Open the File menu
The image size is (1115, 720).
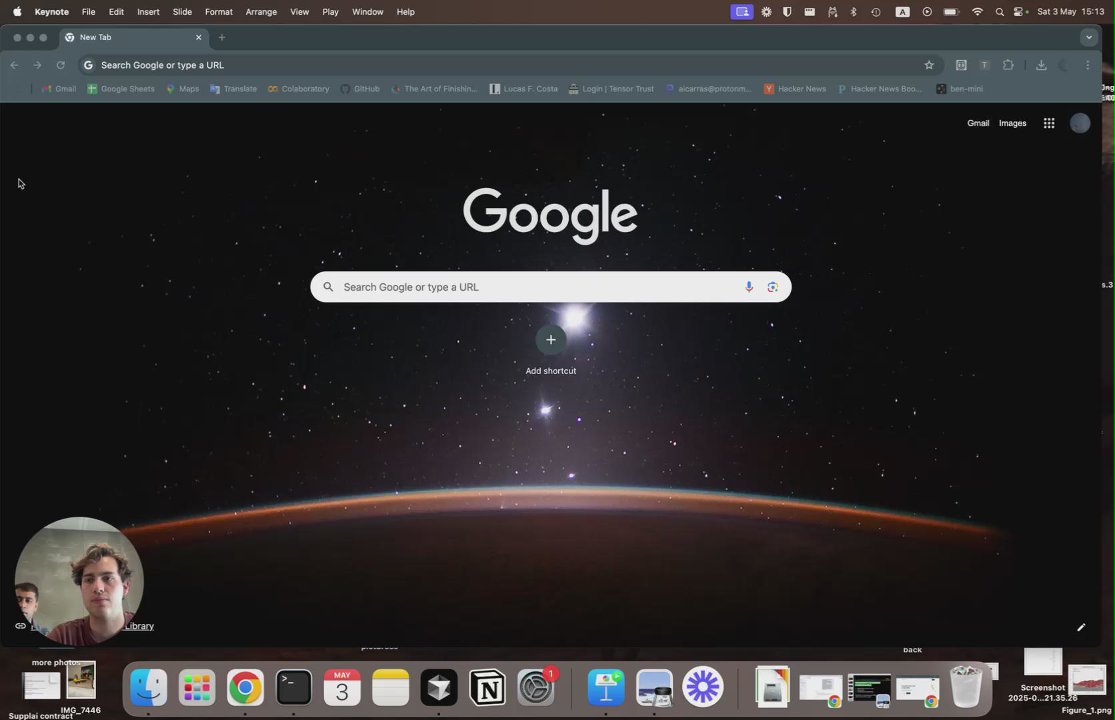coord(88,11)
